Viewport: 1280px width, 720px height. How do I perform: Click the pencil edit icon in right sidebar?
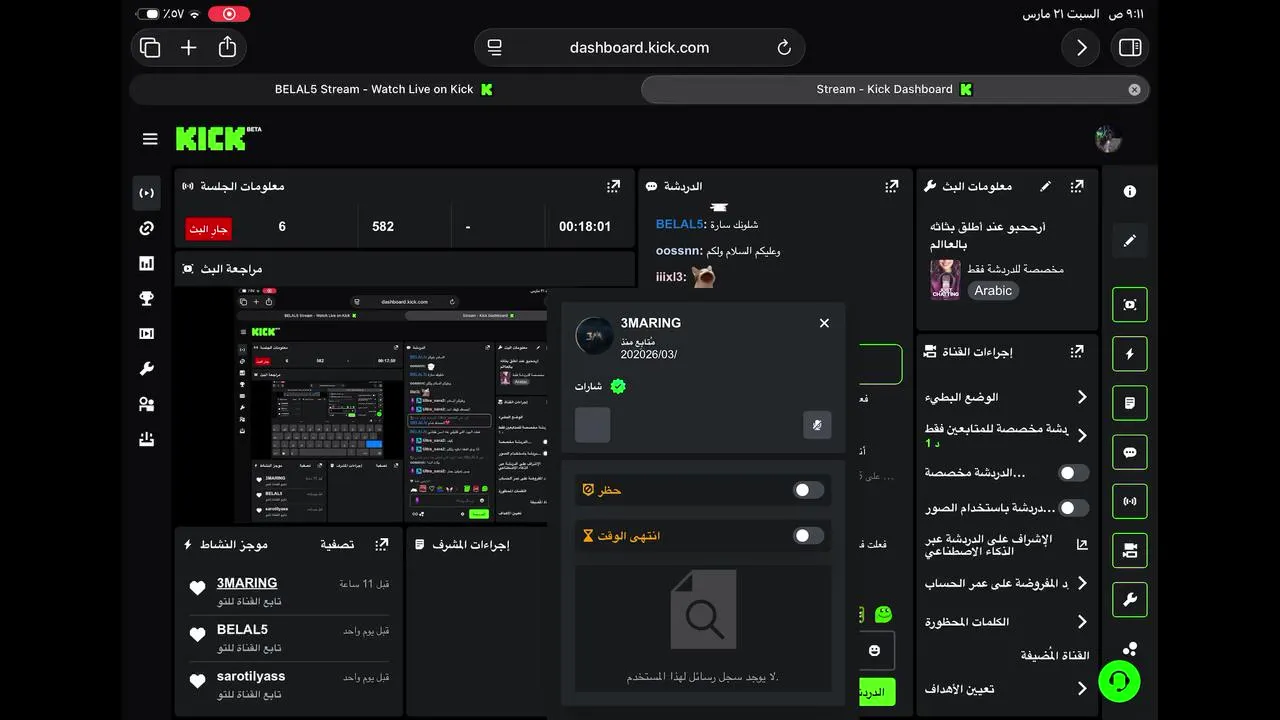tap(1130, 241)
